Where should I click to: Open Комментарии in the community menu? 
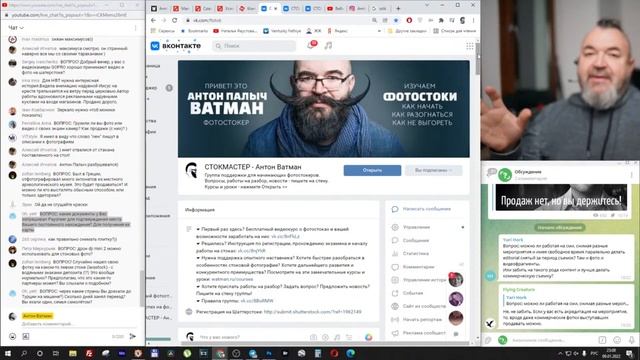418,267
